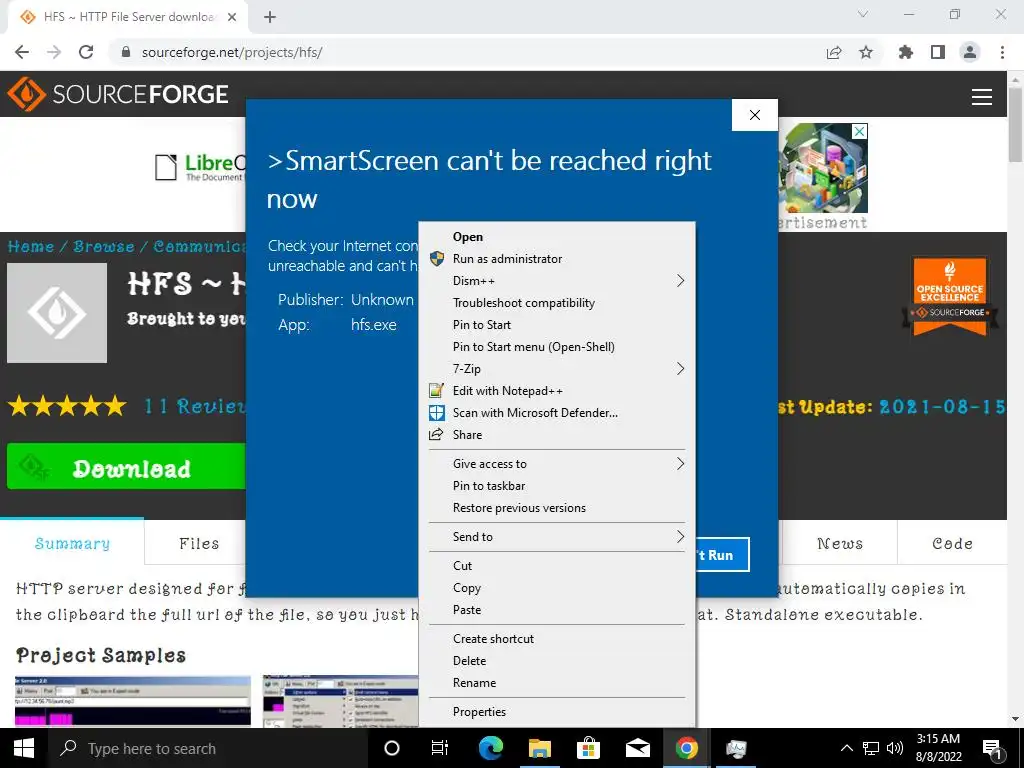Click the monitor app icon in the taskbar

tap(736, 748)
